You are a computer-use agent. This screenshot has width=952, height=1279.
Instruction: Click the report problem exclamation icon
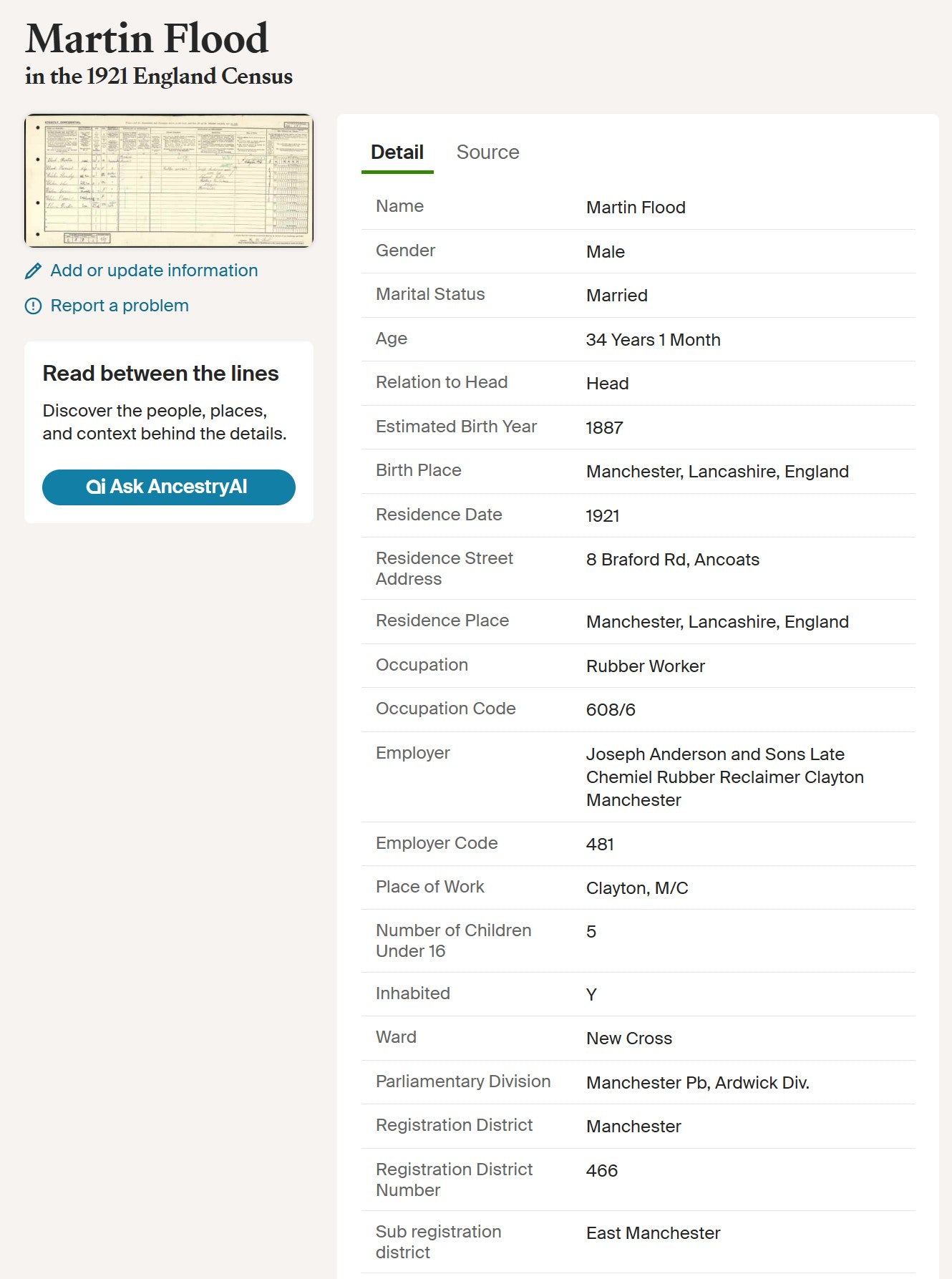tap(33, 306)
